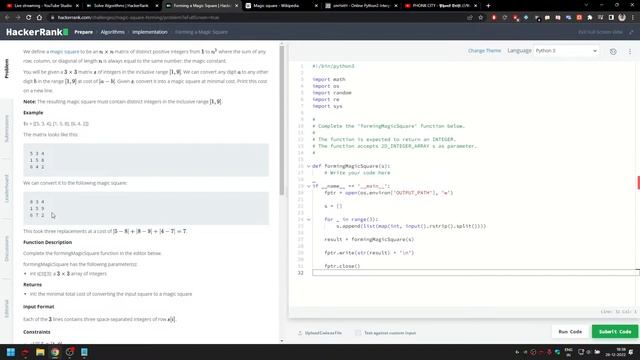Click the Submit Code button
This screenshot has height=360, width=640.
[615, 332]
